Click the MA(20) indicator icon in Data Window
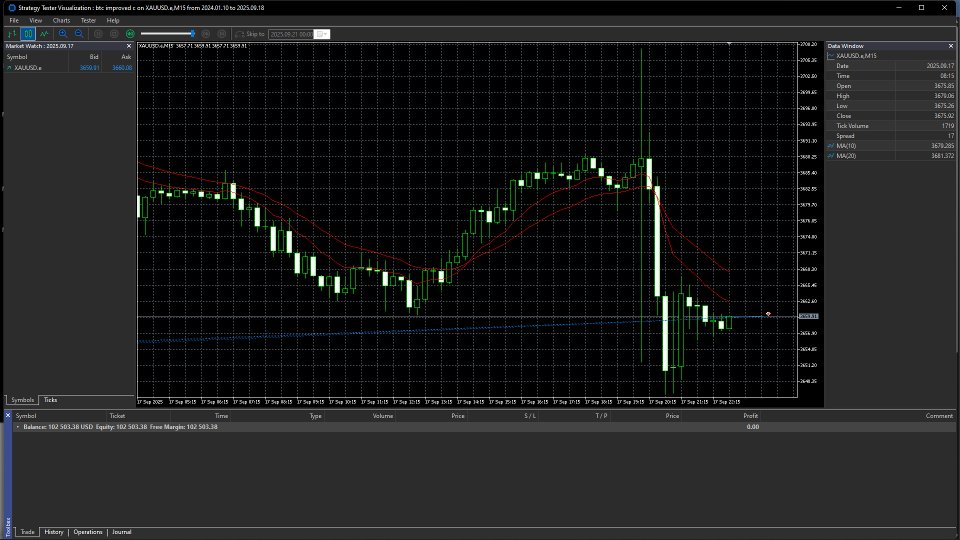The image size is (960, 540). [x=831, y=156]
